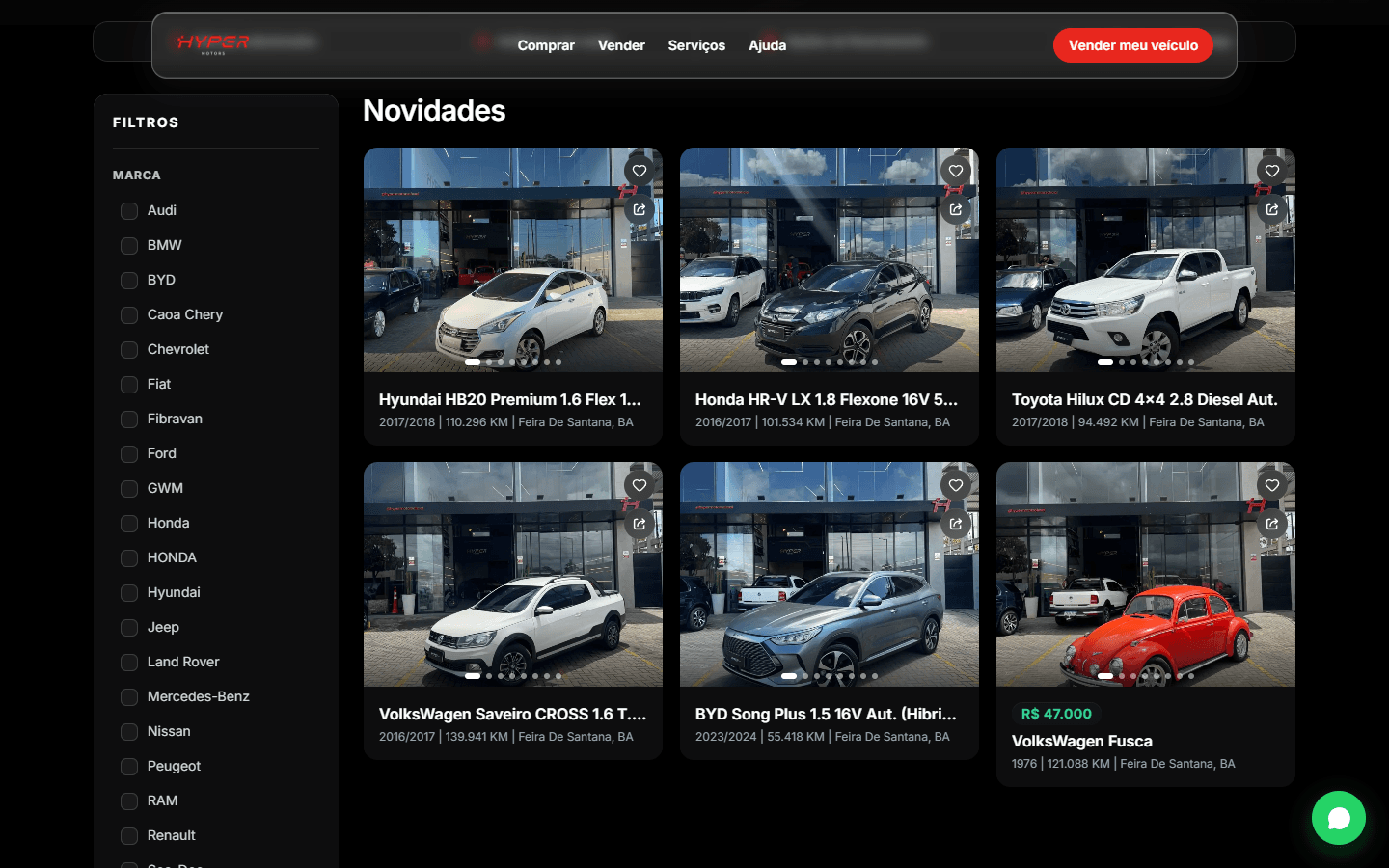This screenshot has height=868, width=1389.
Task: View the BYD Song Plus car photo
Action: 830,575
